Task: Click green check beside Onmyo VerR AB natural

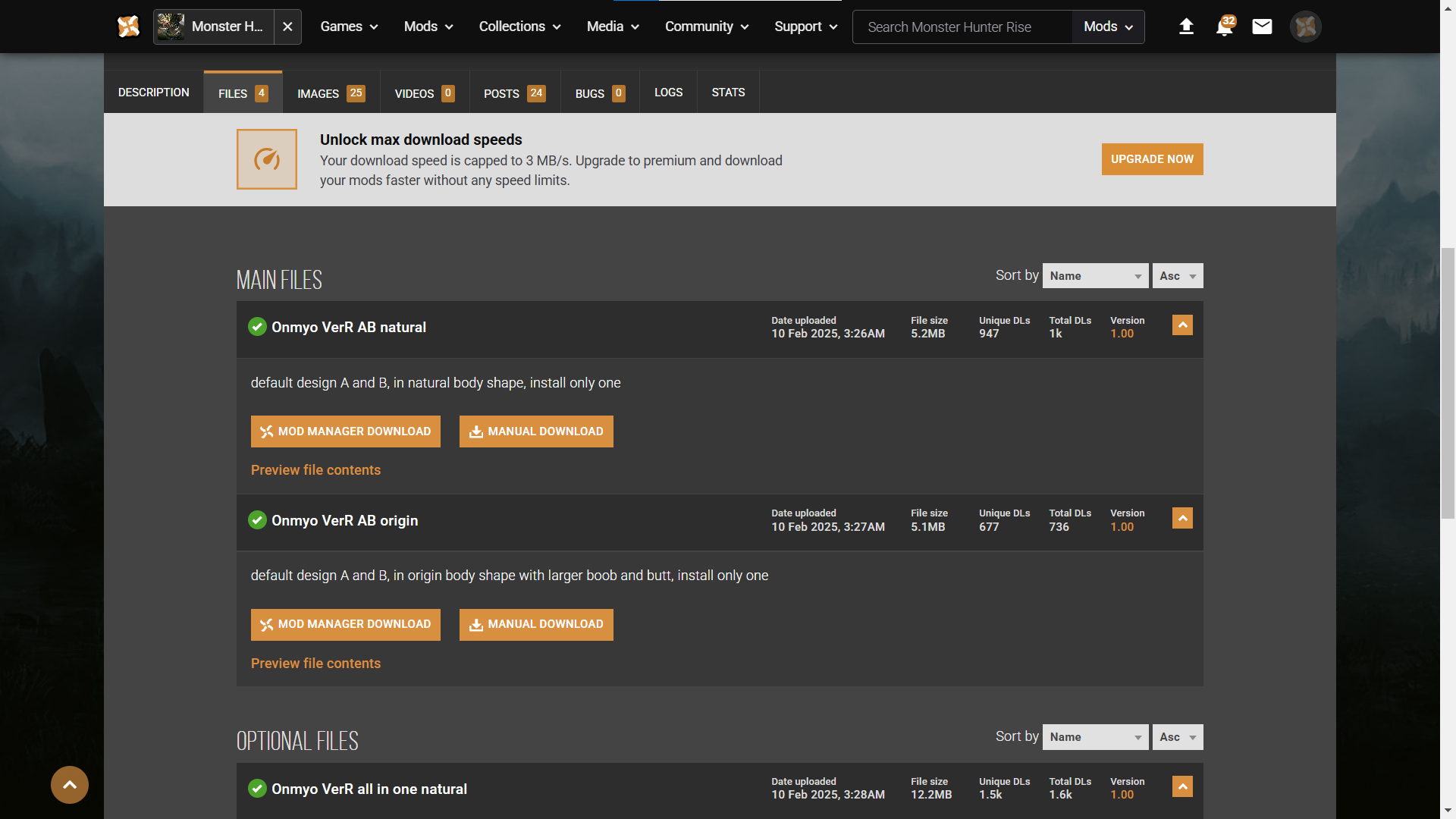Action: click(257, 327)
